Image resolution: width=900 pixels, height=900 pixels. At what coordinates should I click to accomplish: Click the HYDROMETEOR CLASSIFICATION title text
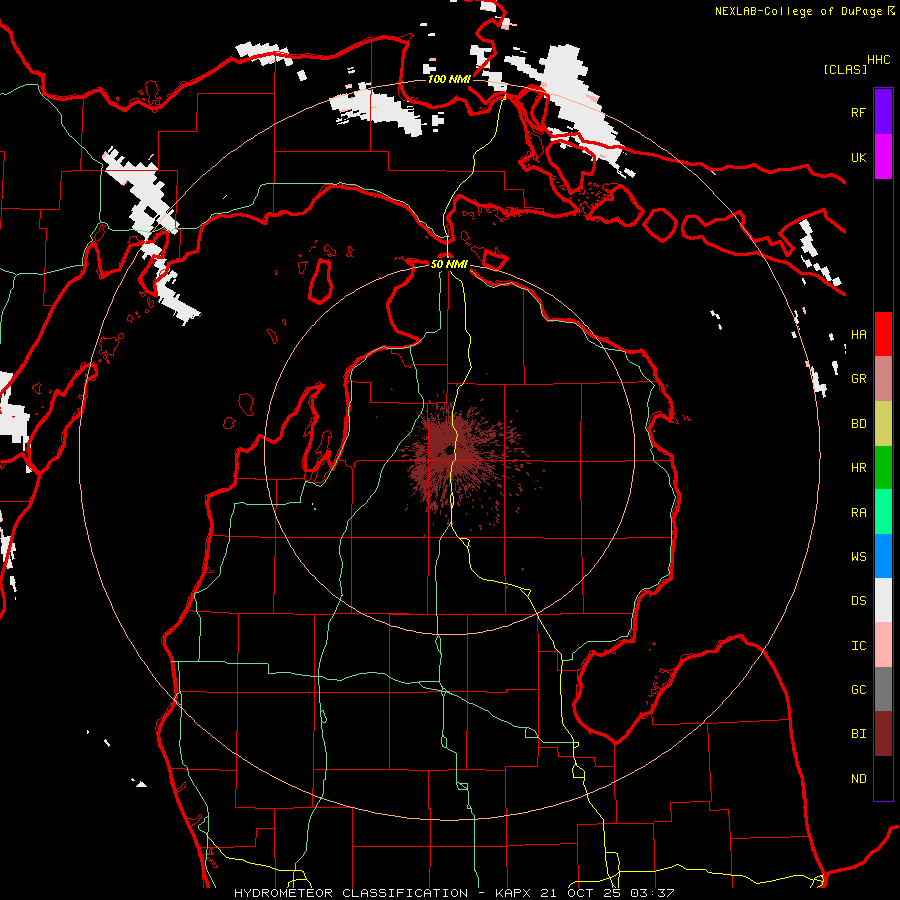coord(351,893)
